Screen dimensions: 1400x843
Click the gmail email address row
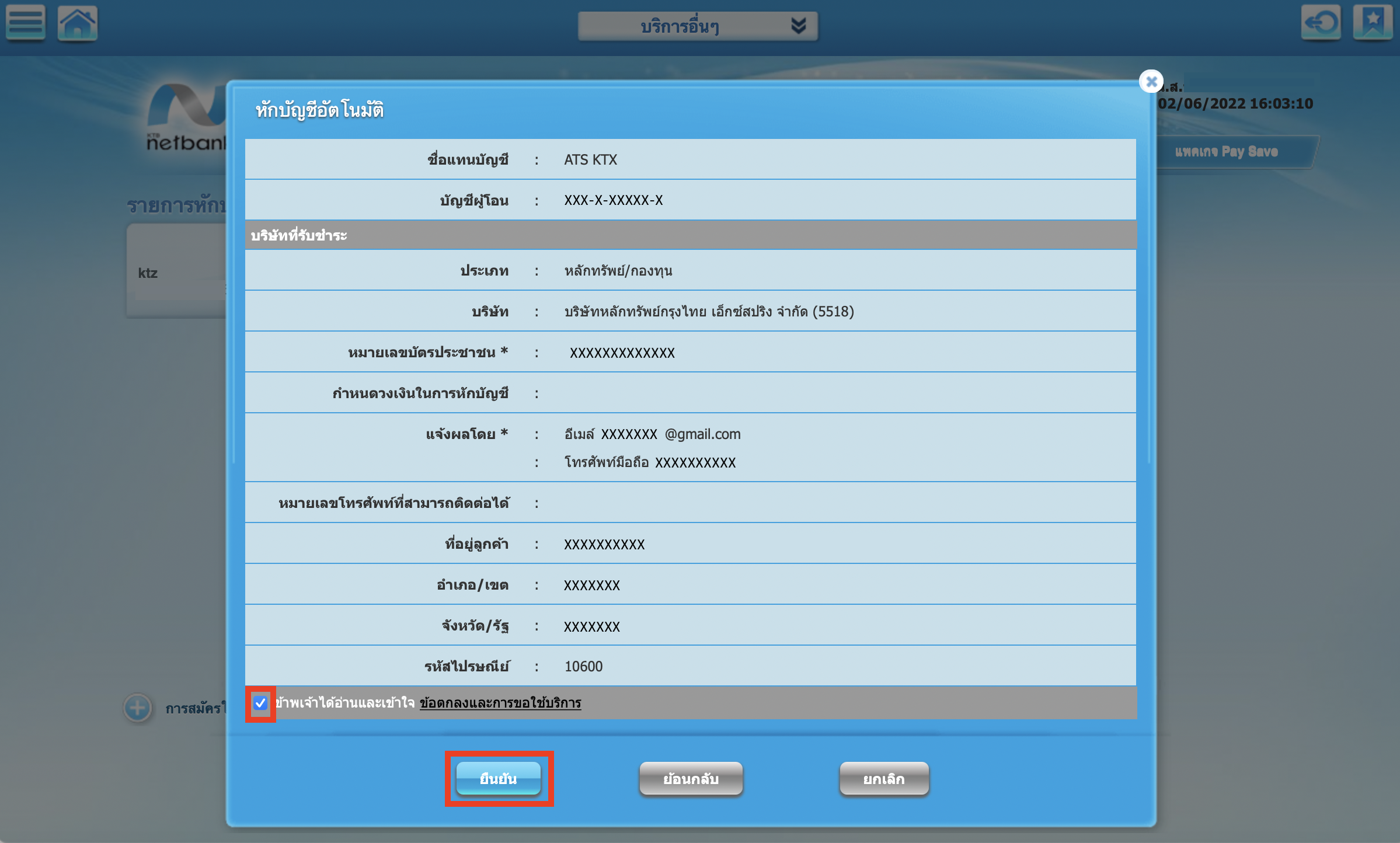[x=651, y=434]
